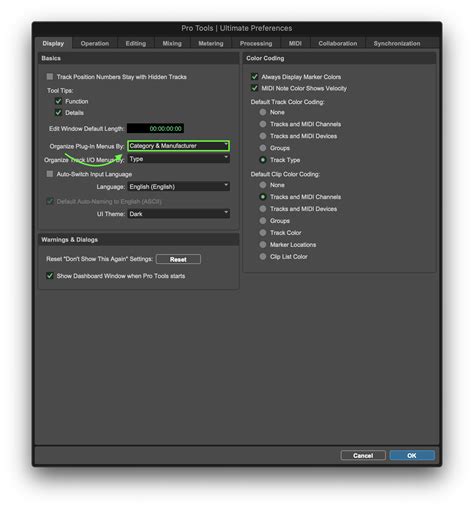Viewport: 474px width, 509px height.
Task: Click Default Auto-Naming to English checkbox
Action: click(x=50, y=201)
